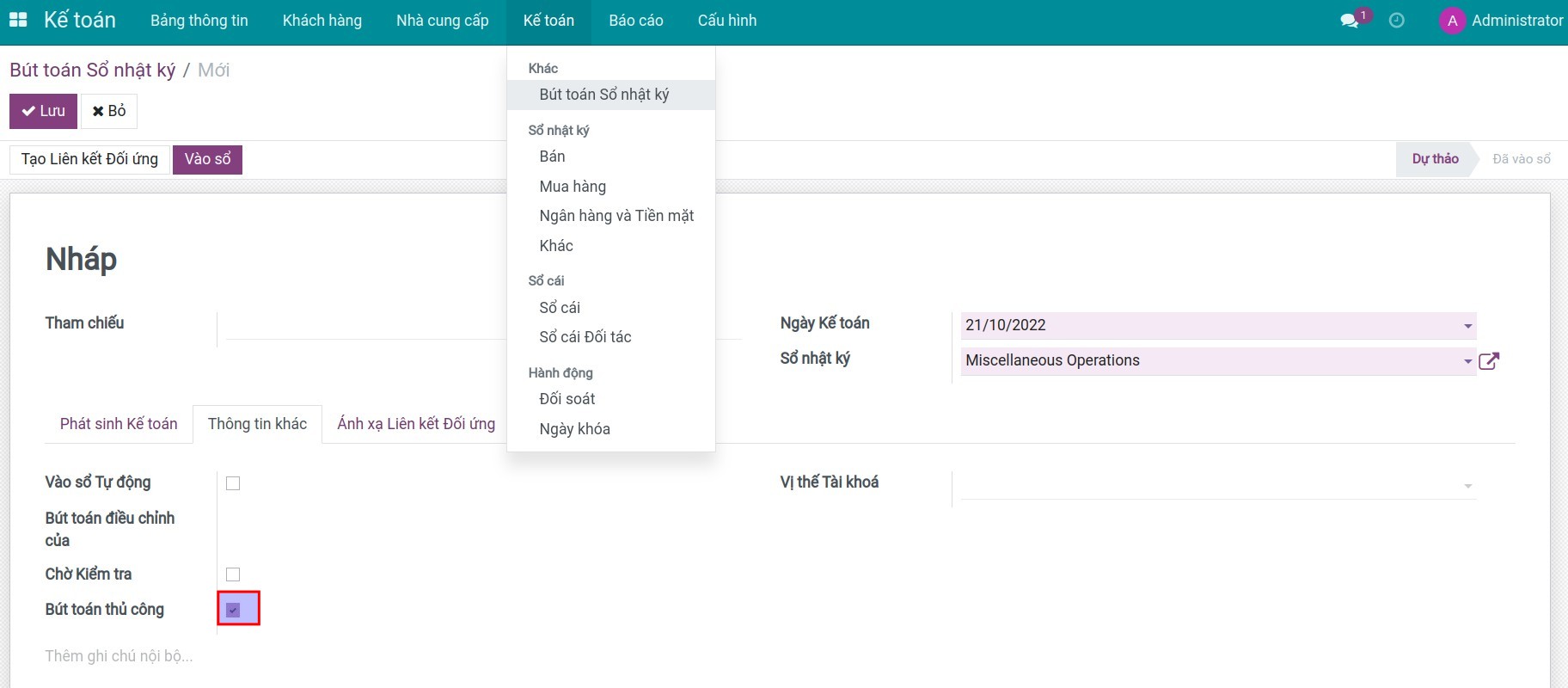This screenshot has width=1568, height=688.
Task: Click the Tạo Liên kết Đối ứng button
Action: point(89,159)
